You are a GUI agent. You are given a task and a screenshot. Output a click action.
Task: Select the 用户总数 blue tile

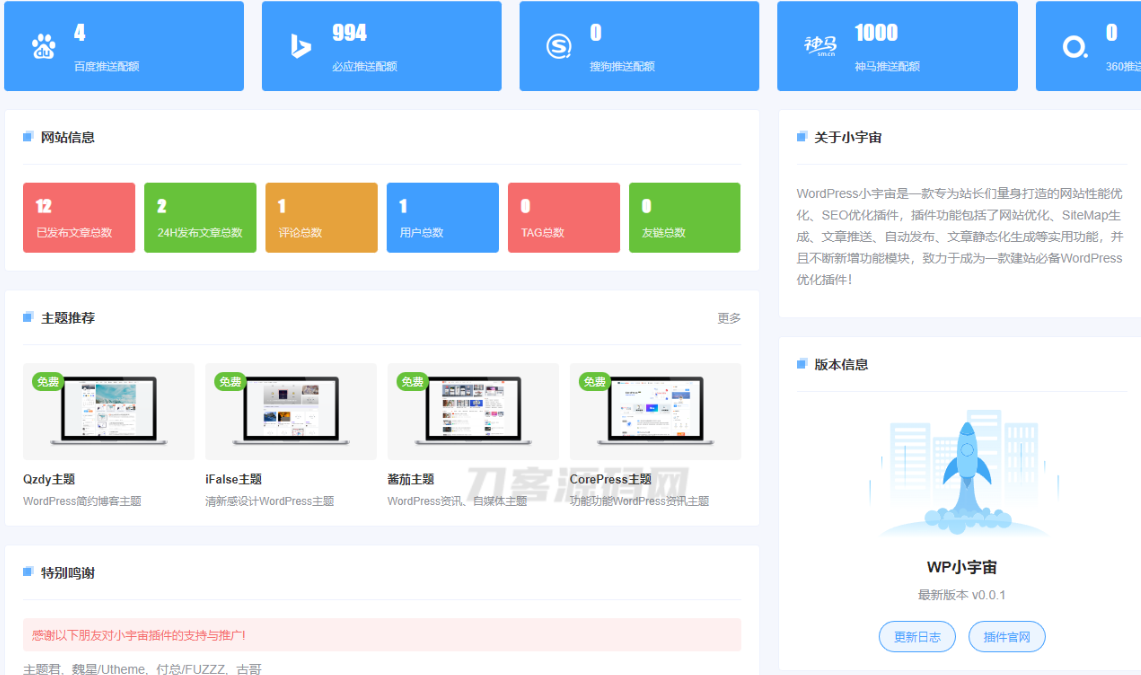(442, 217)
